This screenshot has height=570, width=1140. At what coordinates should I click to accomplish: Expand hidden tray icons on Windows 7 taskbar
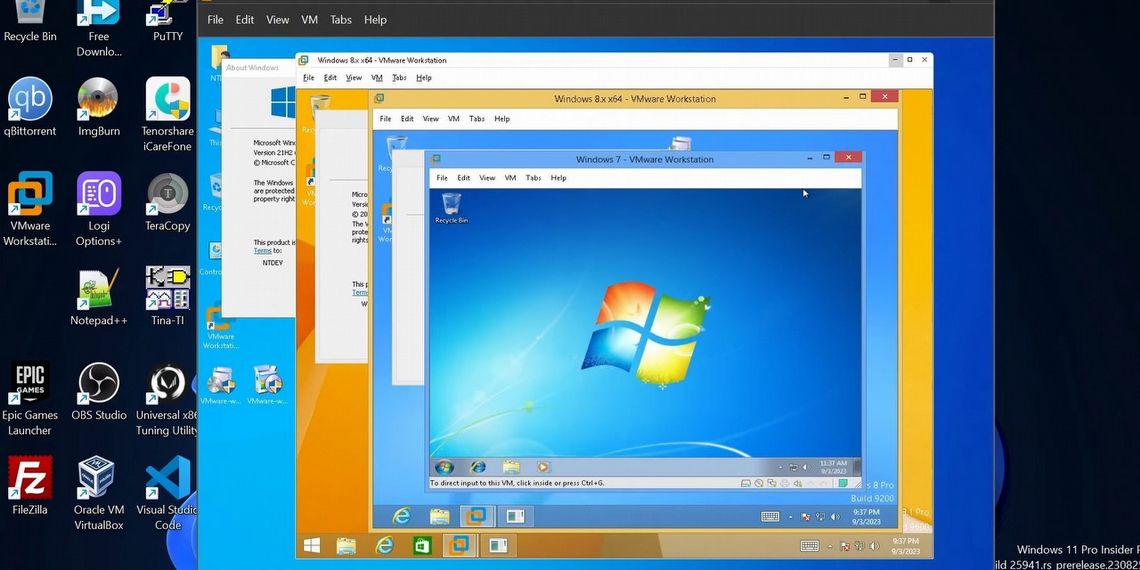780,467
